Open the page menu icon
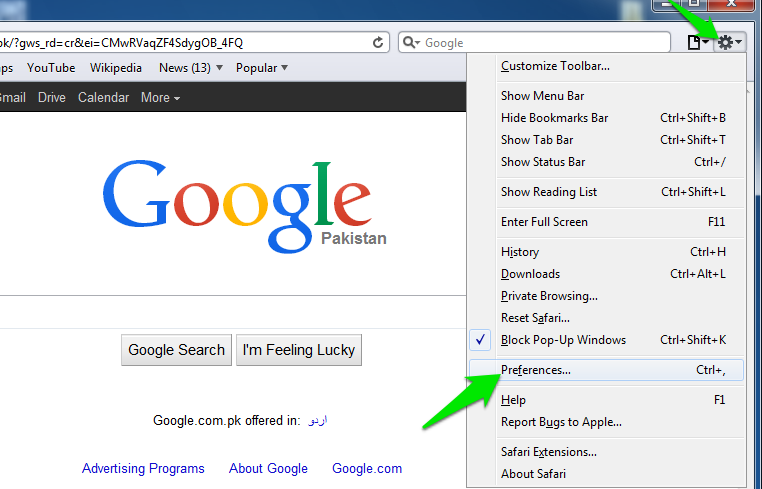Screen dimensions: 762x489 point(698,43)
